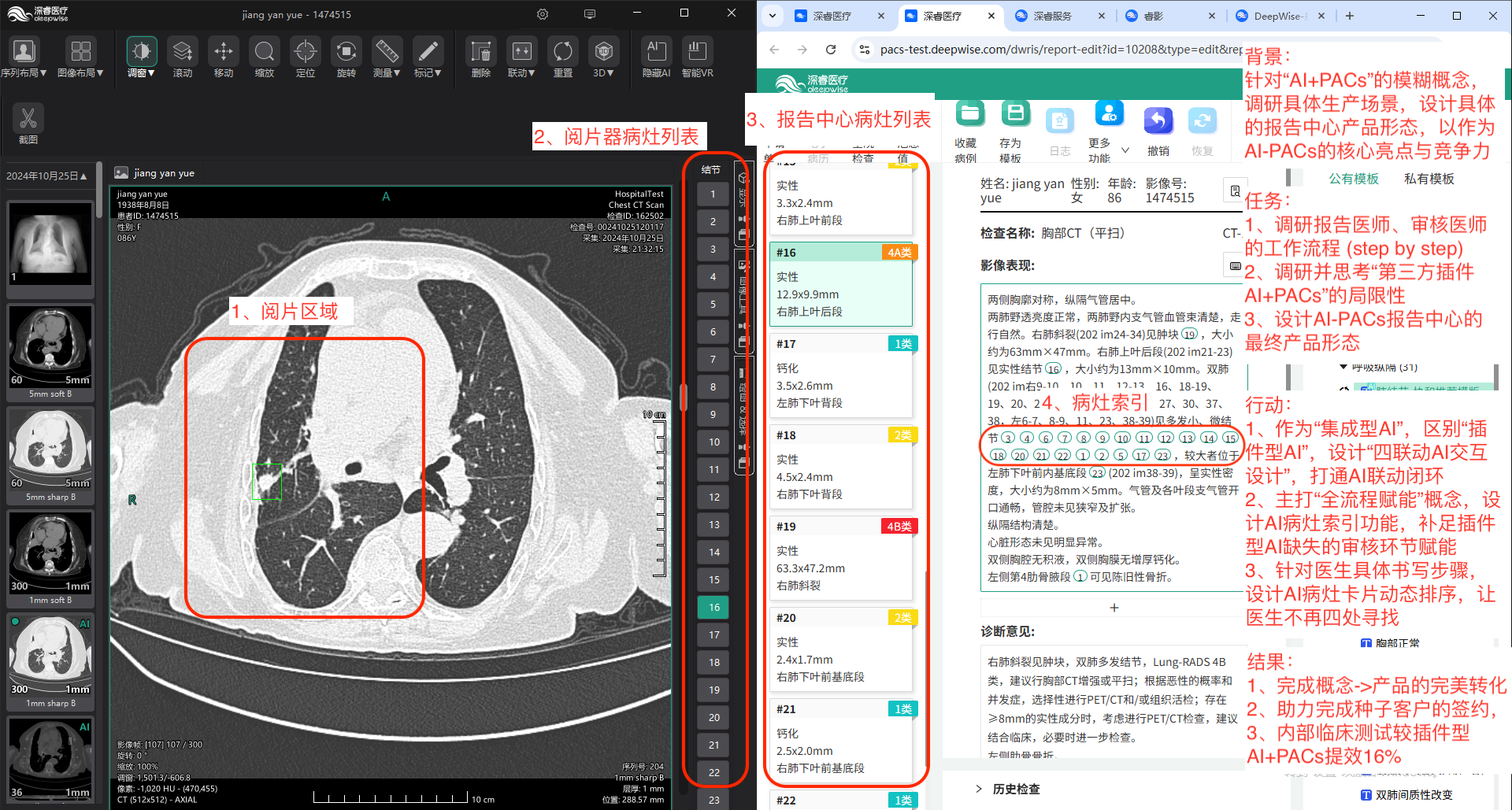Select nodule 9 in viewer lesion list
Image resolution: width=1512 pixels, height=810 pixels.
pyautogui.click(x=713, y=415)
